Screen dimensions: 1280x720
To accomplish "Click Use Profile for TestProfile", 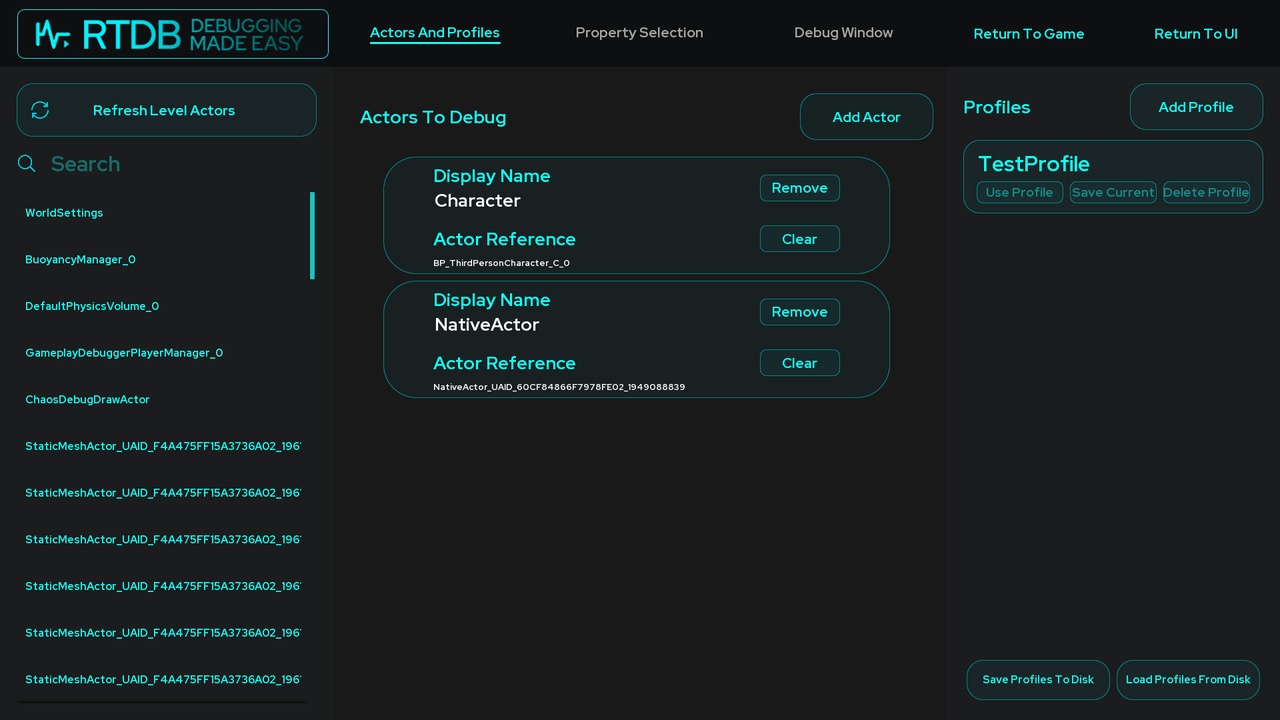I will point(1019,192).
